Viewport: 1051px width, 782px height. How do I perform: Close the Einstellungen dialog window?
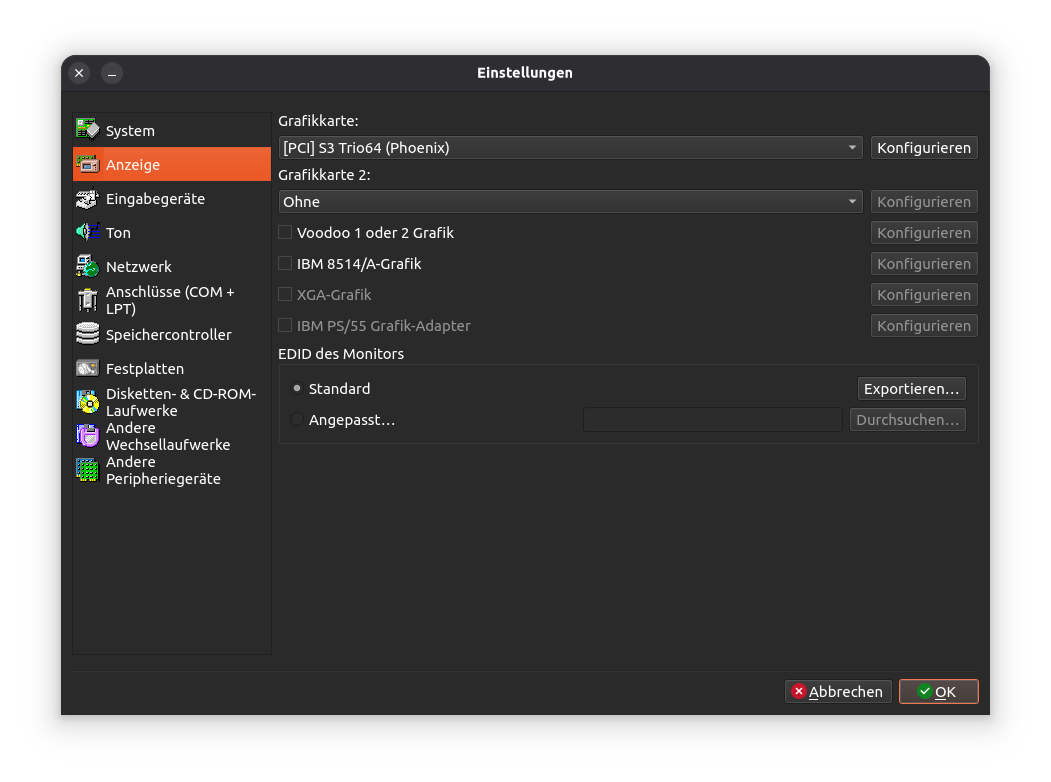(79, 73)
